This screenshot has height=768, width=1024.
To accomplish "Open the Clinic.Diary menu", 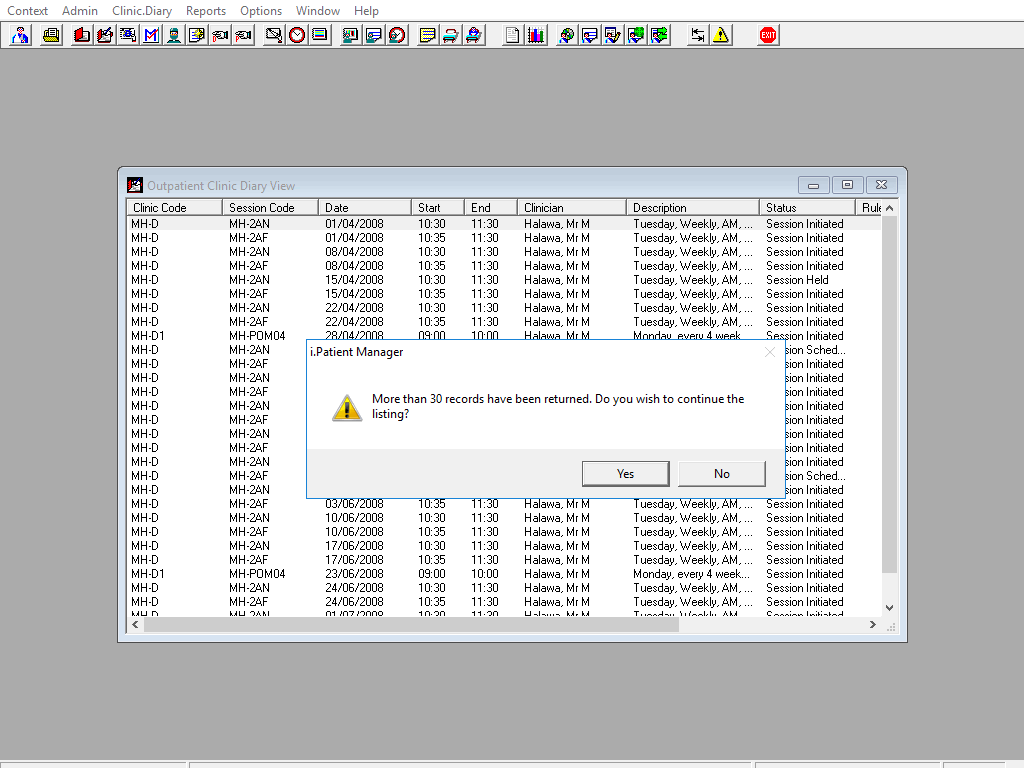I will point(142,11).
